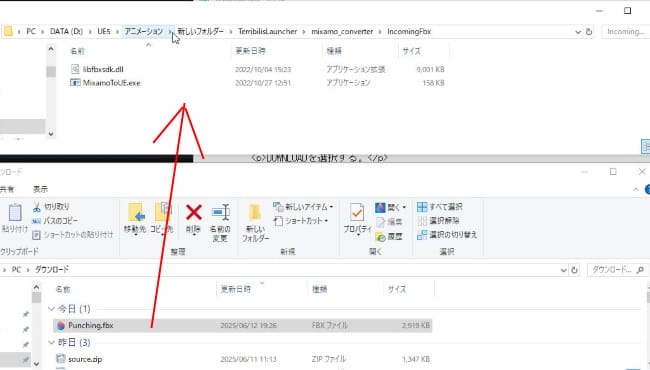This screenshot has height=370, width=650.
Task: Click Deselect all in ribbon
Action: click(x=439, y=220)
